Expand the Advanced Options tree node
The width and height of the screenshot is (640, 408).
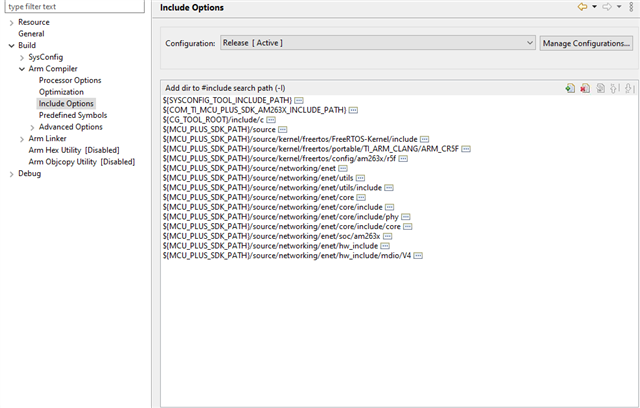click(x=32, y=127)
